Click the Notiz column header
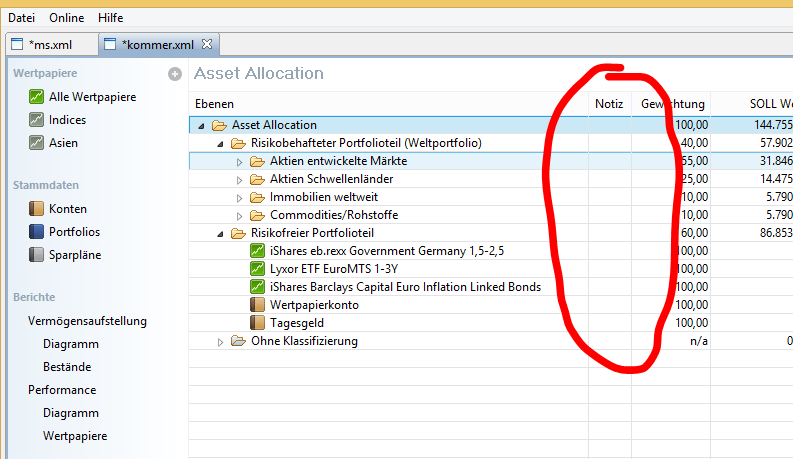 609,104
